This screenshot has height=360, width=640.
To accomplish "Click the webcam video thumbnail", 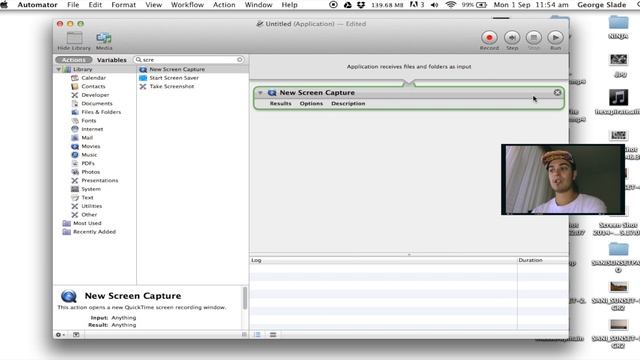I will 563,180.
